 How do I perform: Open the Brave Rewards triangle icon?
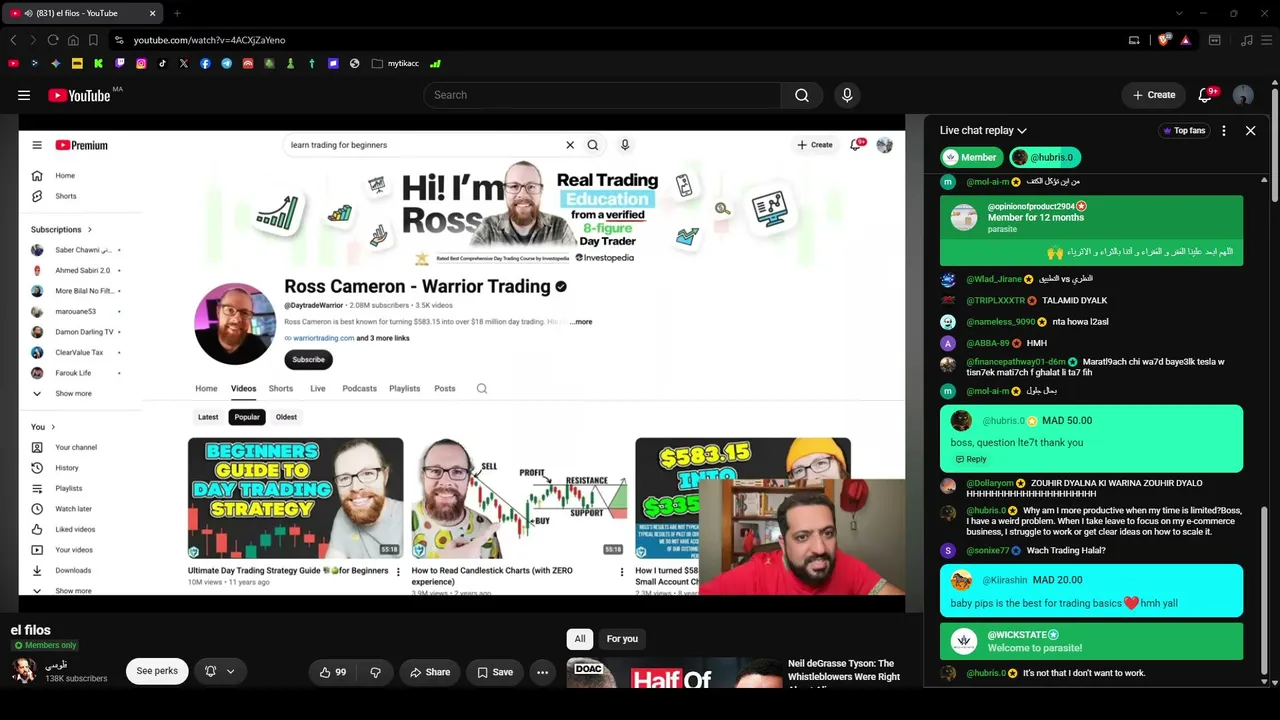click(1185, 40)
